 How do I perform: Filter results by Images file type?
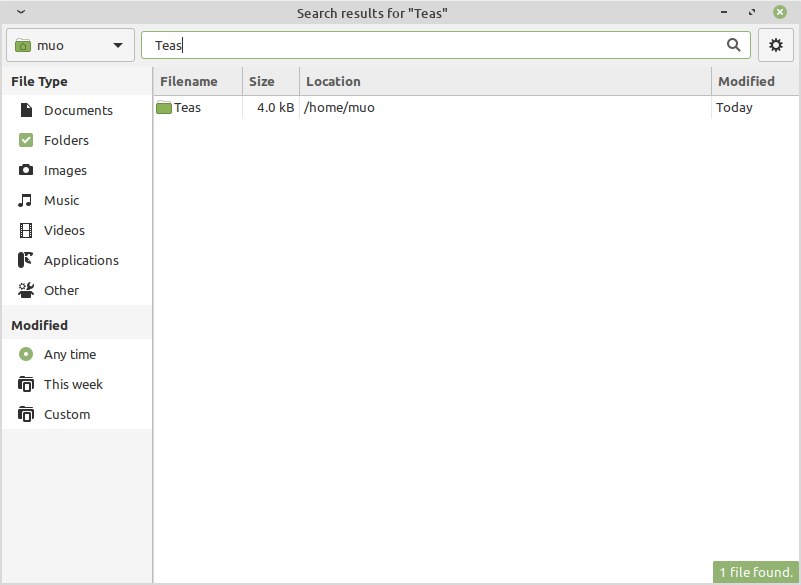(77, 170)
